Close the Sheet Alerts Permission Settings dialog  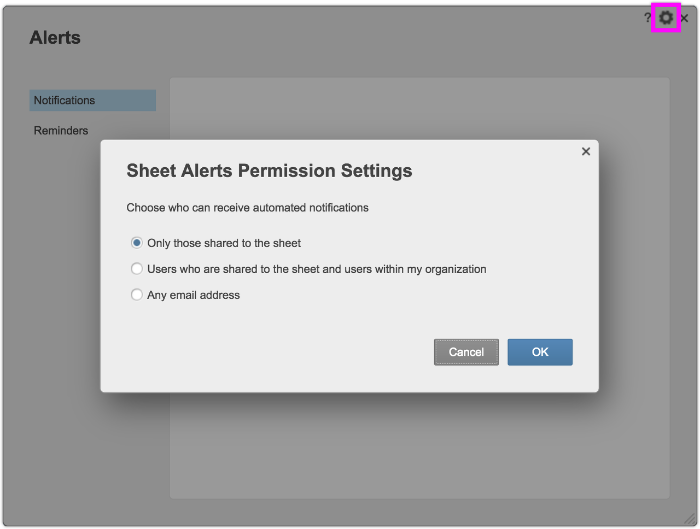point(586,152)
